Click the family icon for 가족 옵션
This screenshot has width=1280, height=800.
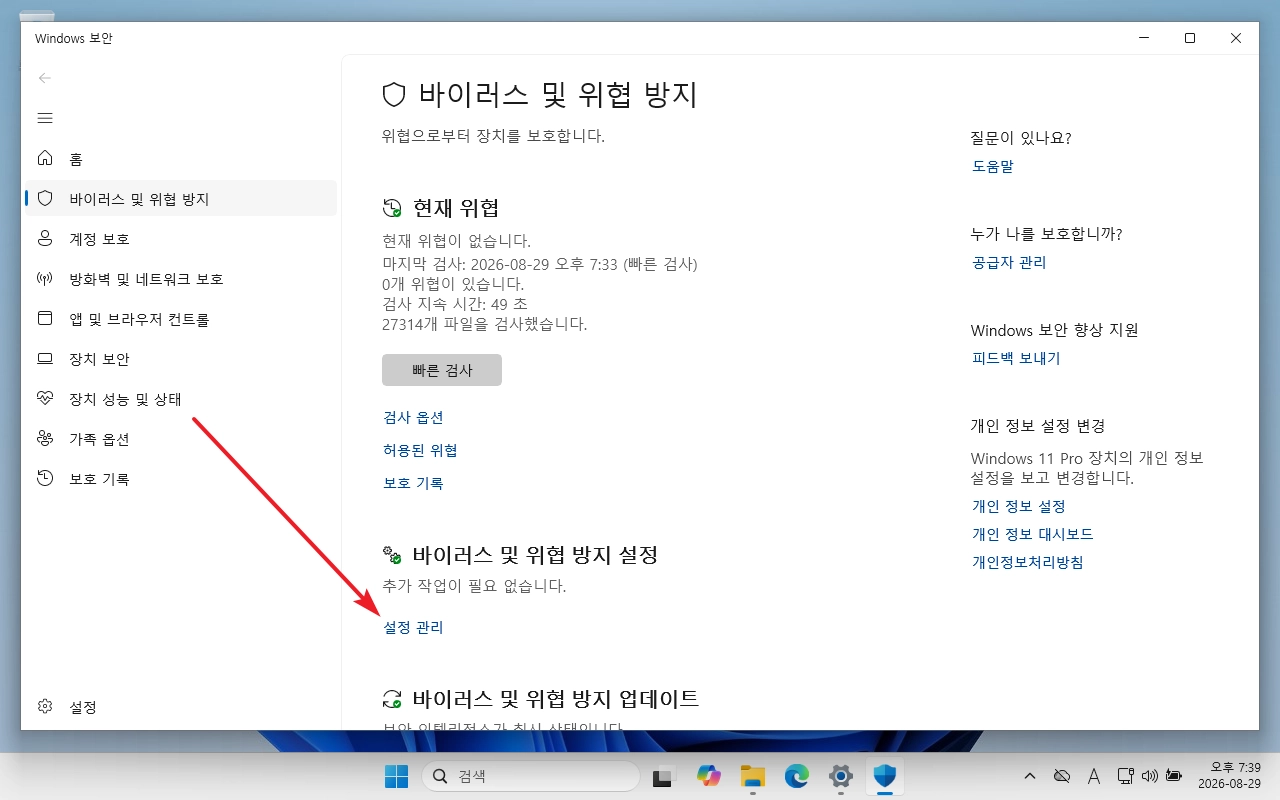(45, 438)
